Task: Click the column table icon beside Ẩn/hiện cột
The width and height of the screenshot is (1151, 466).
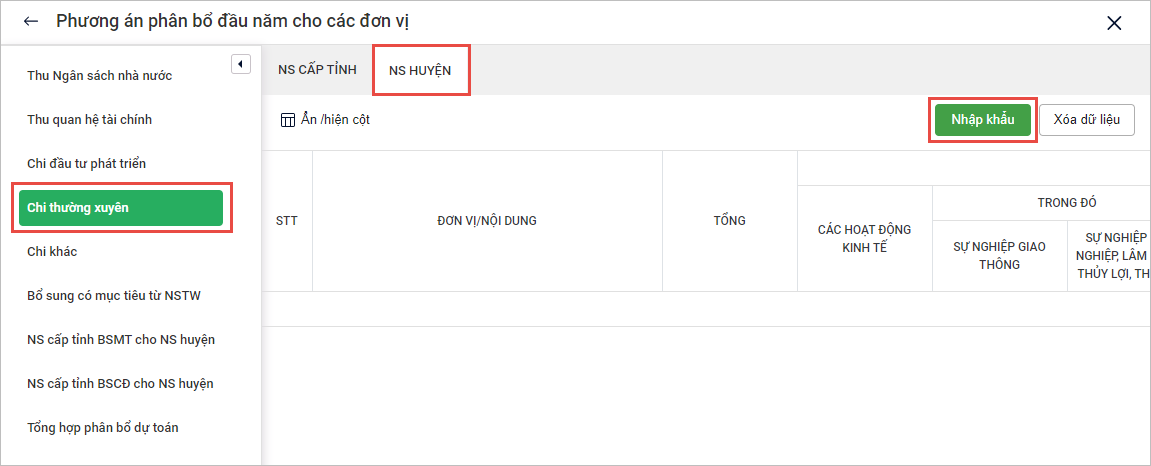Action: coord(288,120)
